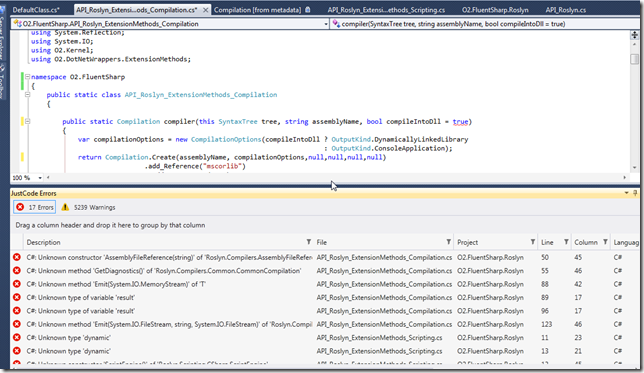644x373 pixels.
Task: Click error icon of 'result' row at line 89
Action: pos(17,297)
